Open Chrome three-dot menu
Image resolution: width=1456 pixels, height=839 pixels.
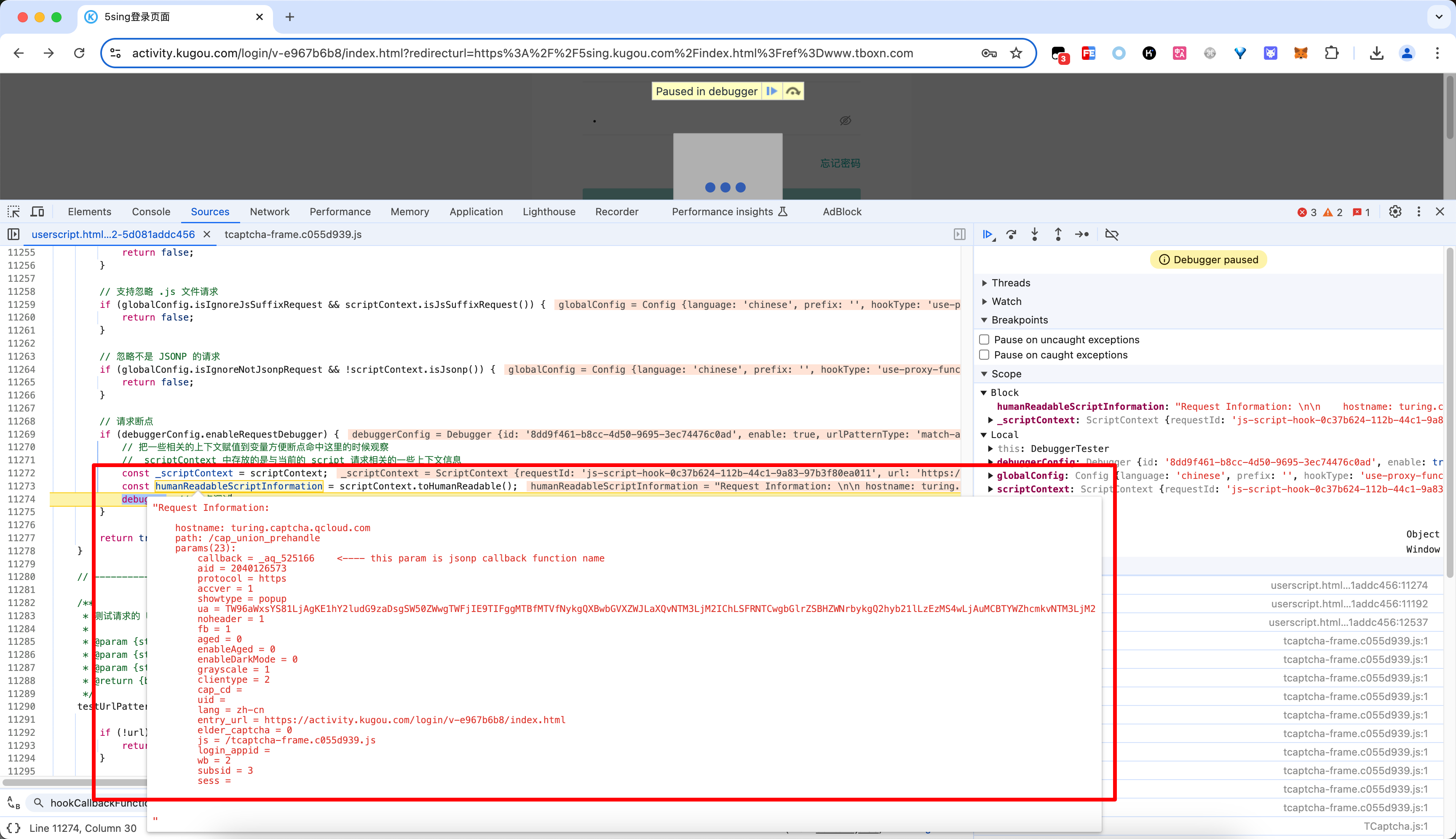[1437, 53]
